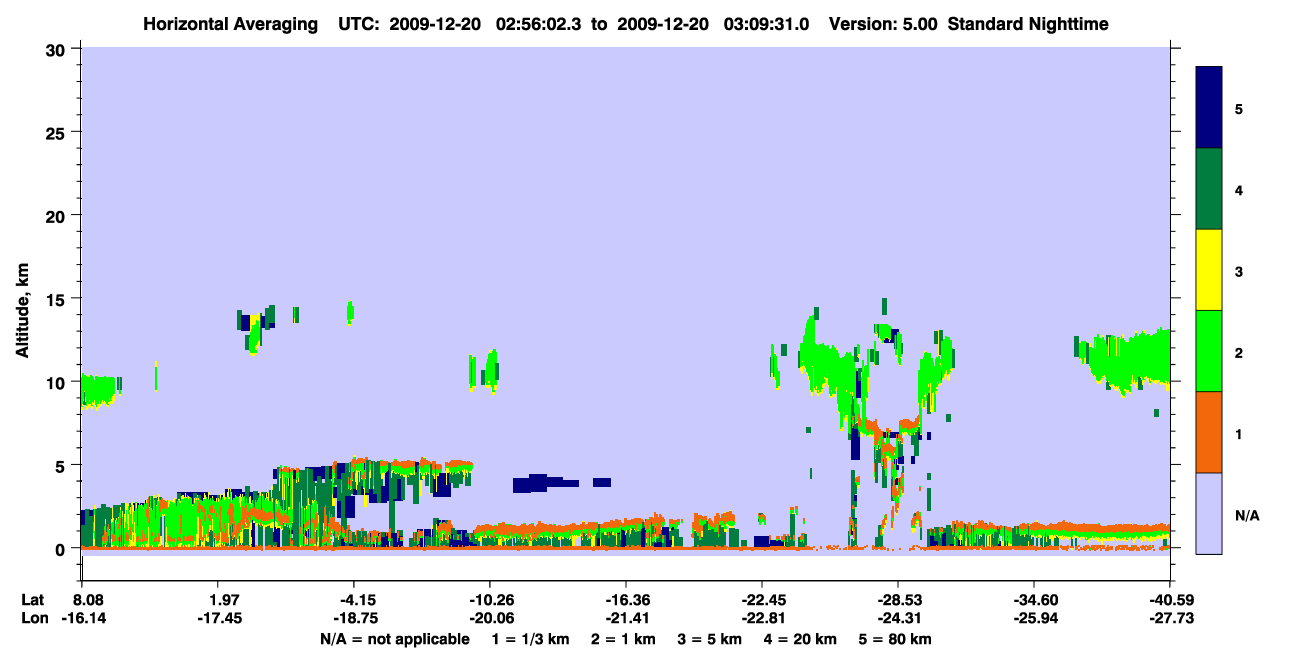Click the longitude value -20.06
1300x667 pixels.
click(490, 619)
